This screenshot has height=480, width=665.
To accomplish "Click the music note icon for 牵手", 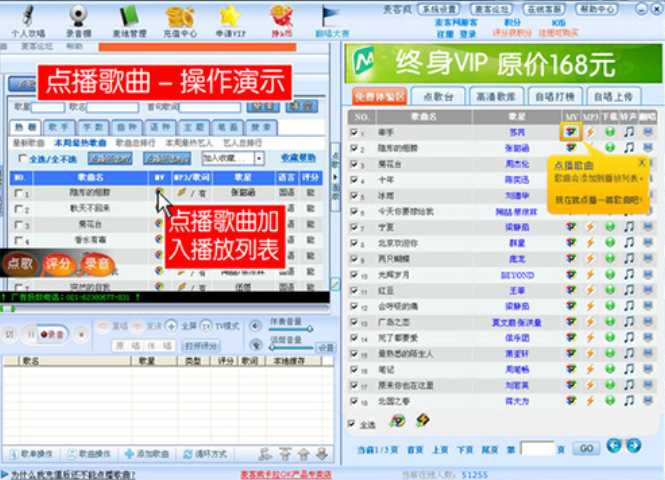I will (x=629, y=131).
